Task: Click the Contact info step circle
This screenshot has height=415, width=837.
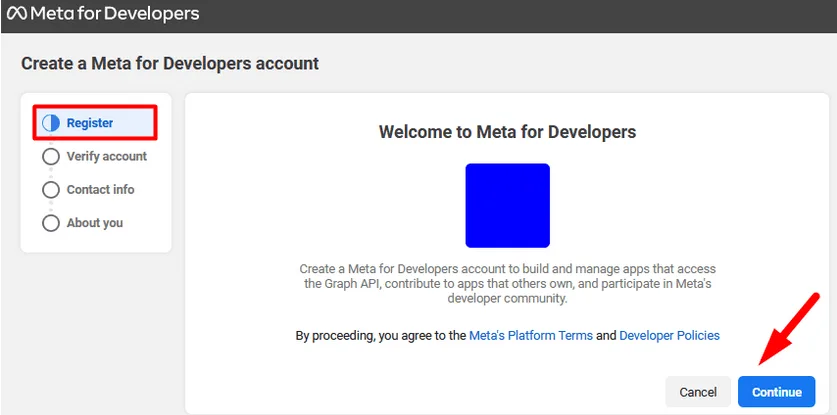Action: (51, 190)
